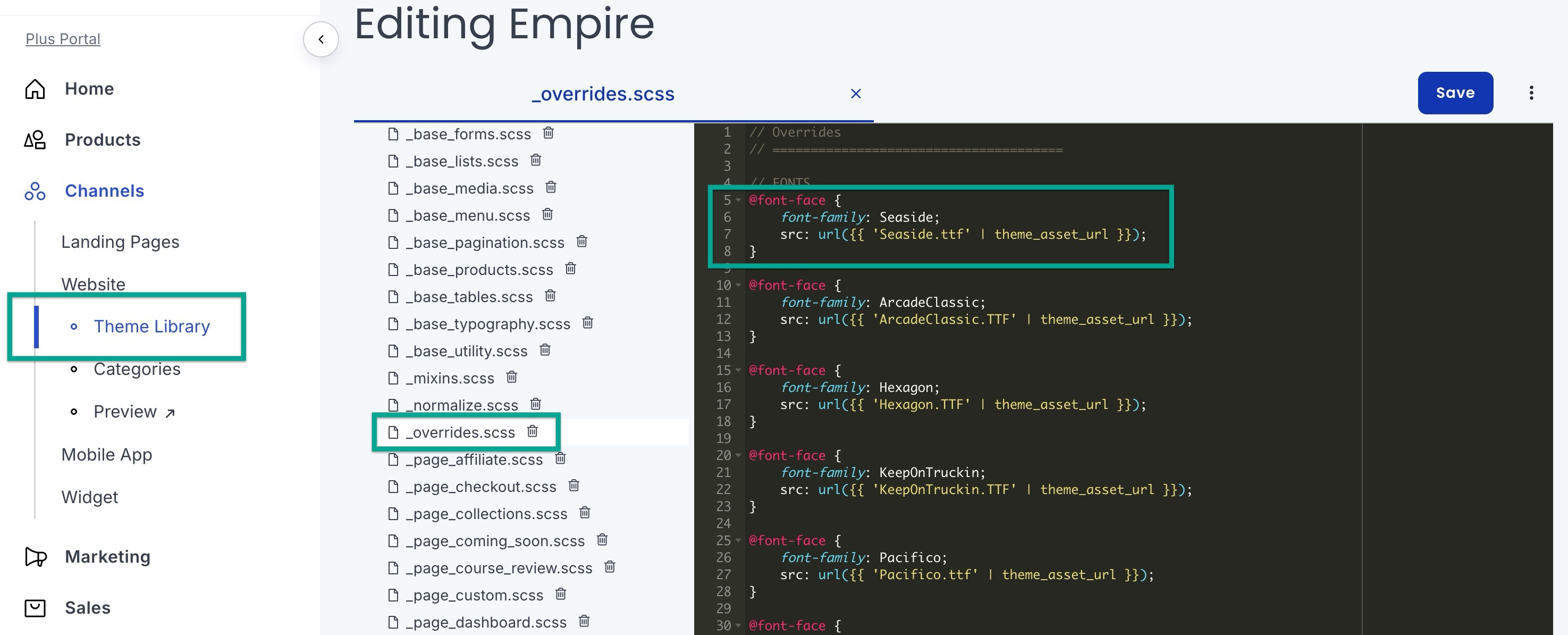The height and width of the screenshot is (635, 1568).
Task: Open Categories under Website
Action: 137,370
